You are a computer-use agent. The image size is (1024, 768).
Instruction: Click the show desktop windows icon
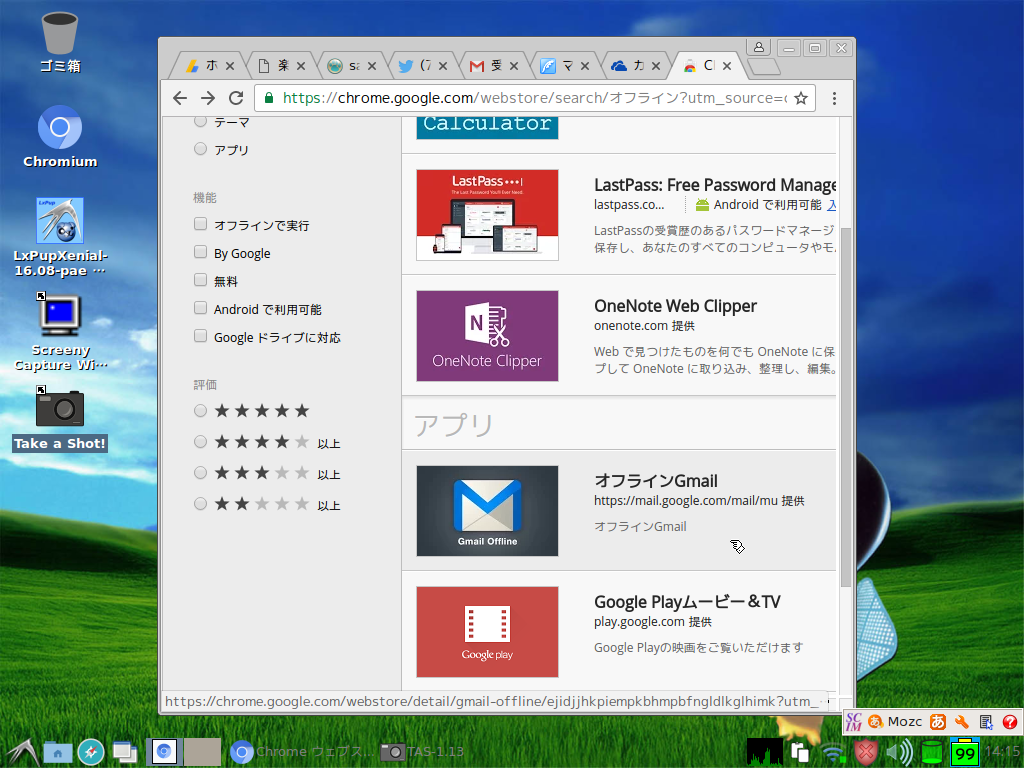pos(124,752)
